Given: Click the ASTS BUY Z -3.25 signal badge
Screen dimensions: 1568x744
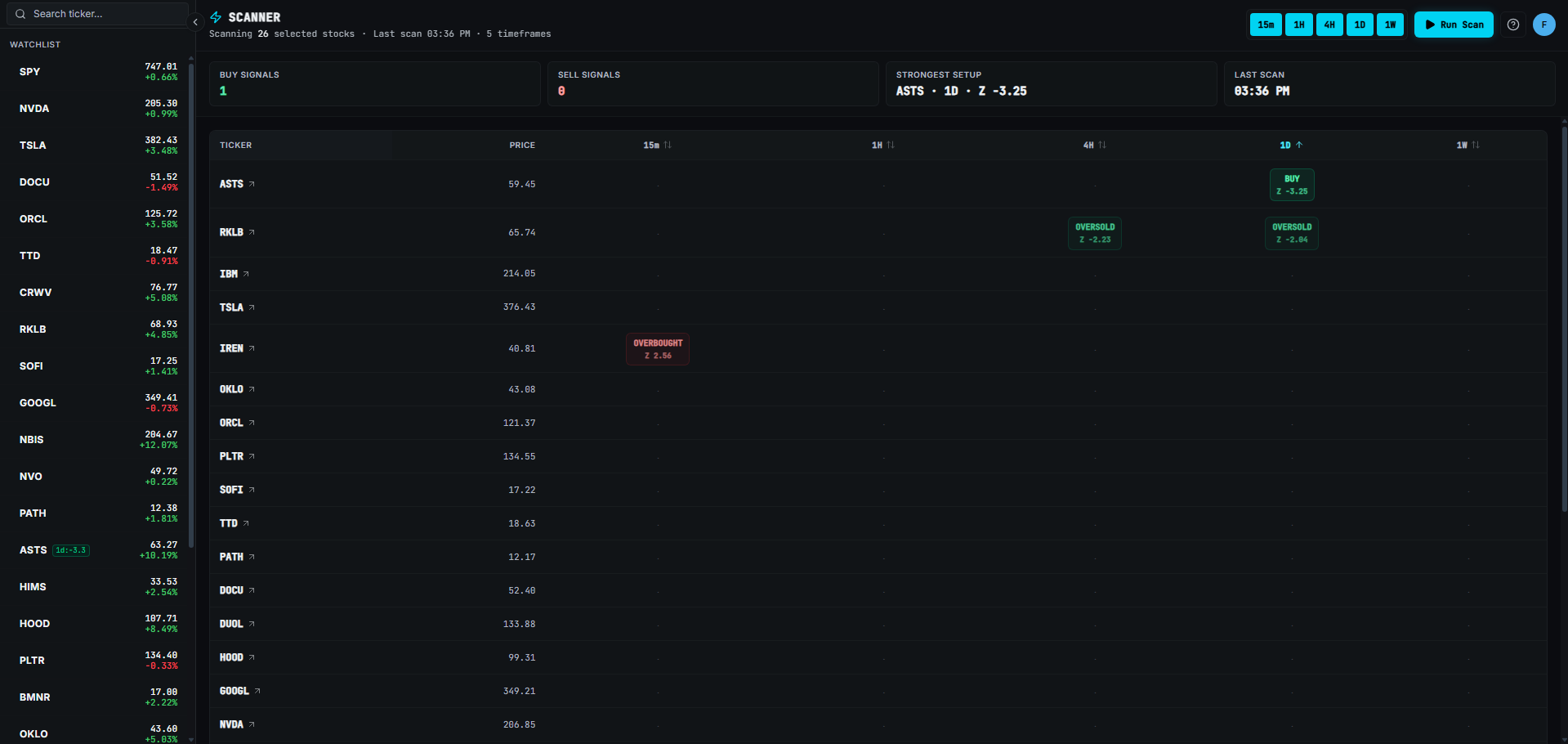Looking at the screenshot, I should pos(1292,185).
